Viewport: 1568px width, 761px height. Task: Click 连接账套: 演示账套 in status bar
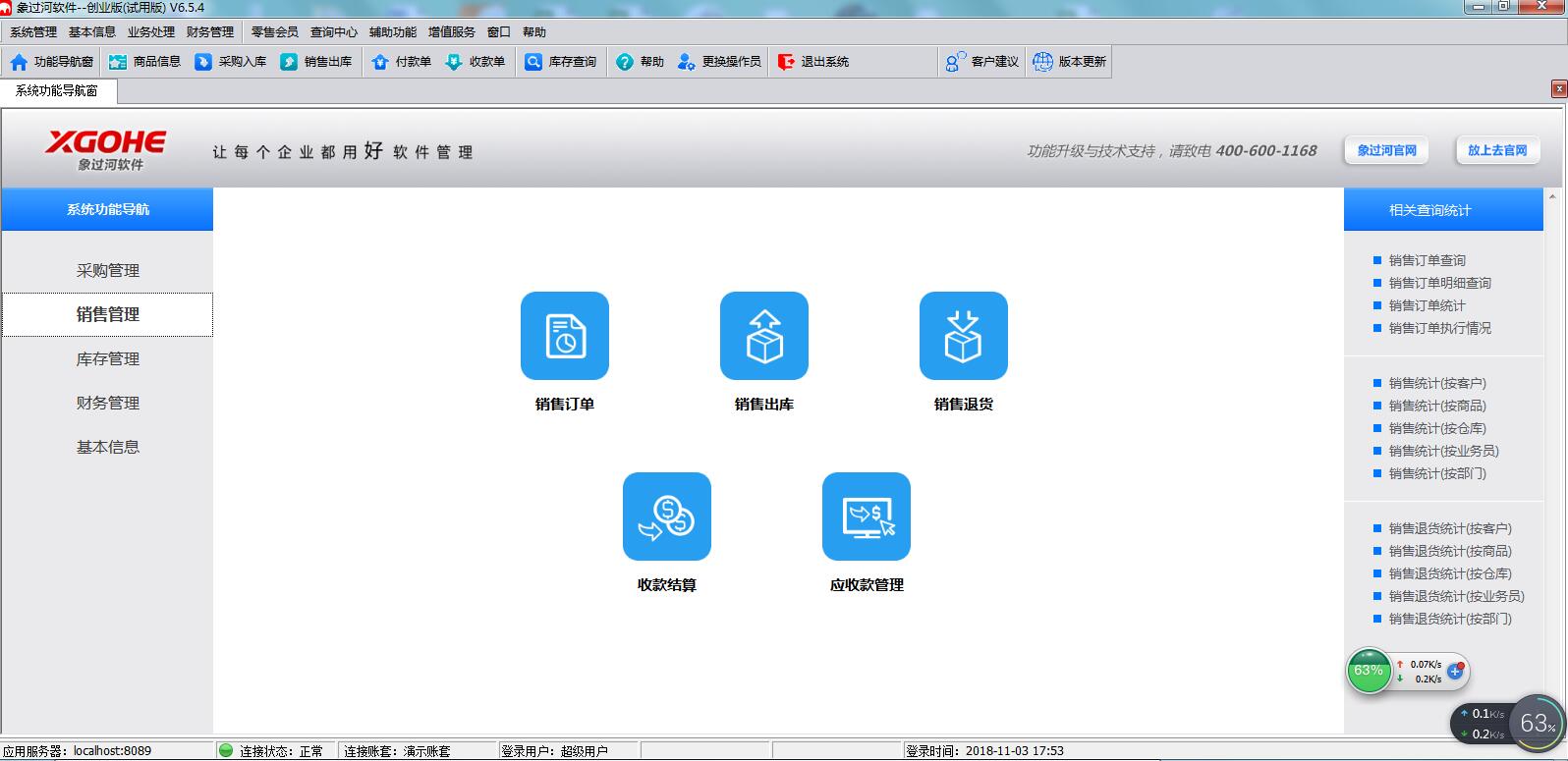pyautogui.click(x=397, y=751)
